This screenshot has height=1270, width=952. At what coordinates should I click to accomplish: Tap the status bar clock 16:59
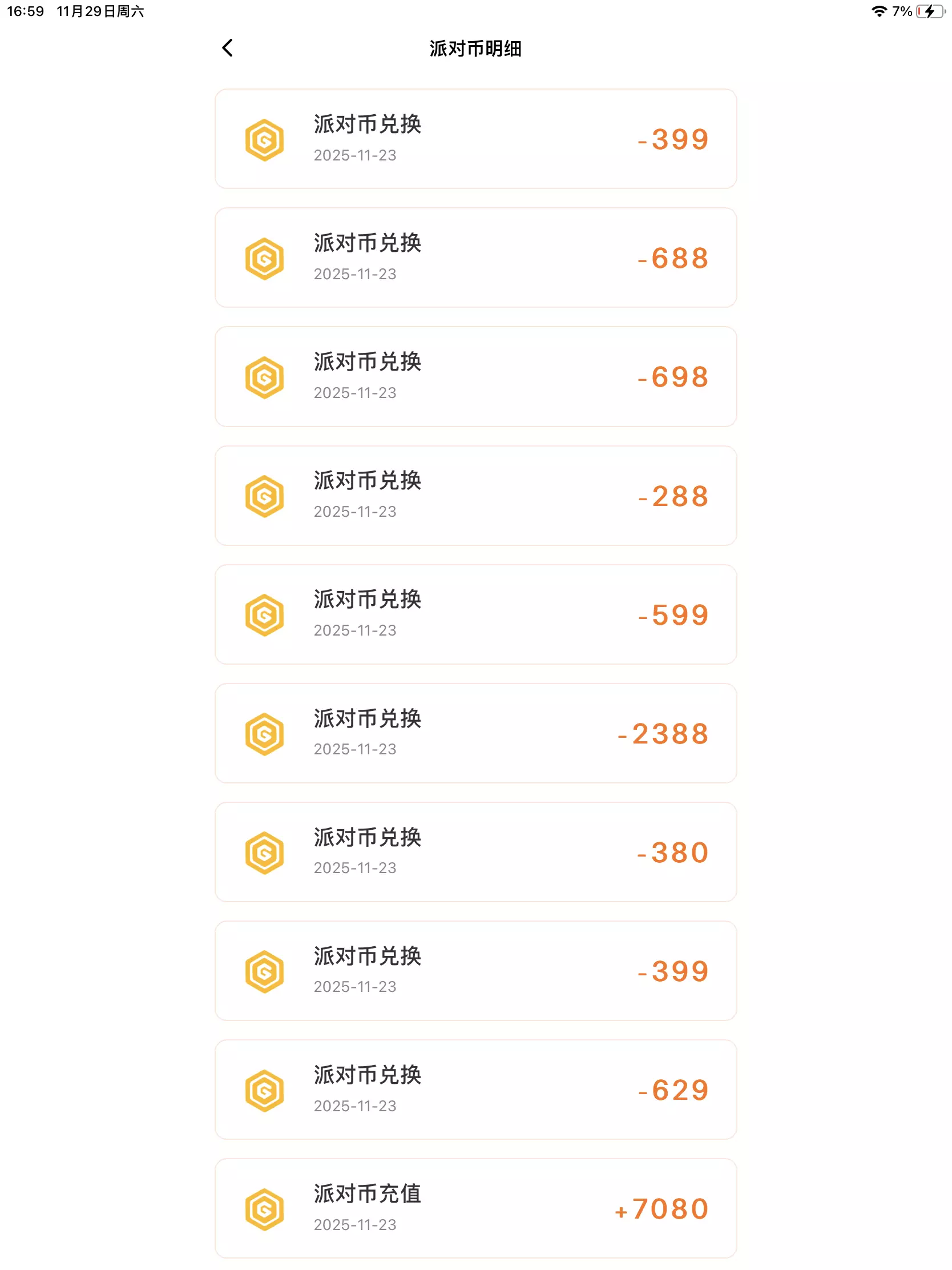click(25, 11)
